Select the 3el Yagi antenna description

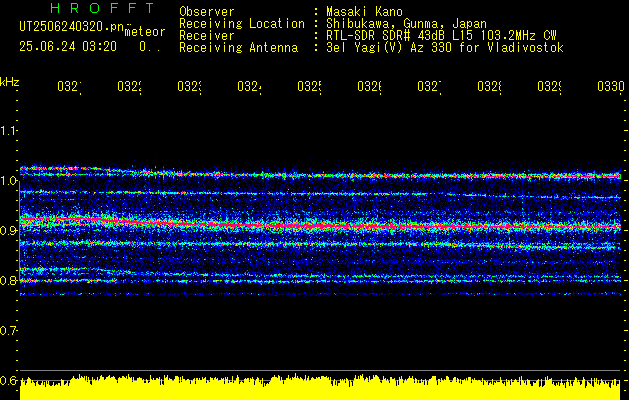[x=445, y=47]
